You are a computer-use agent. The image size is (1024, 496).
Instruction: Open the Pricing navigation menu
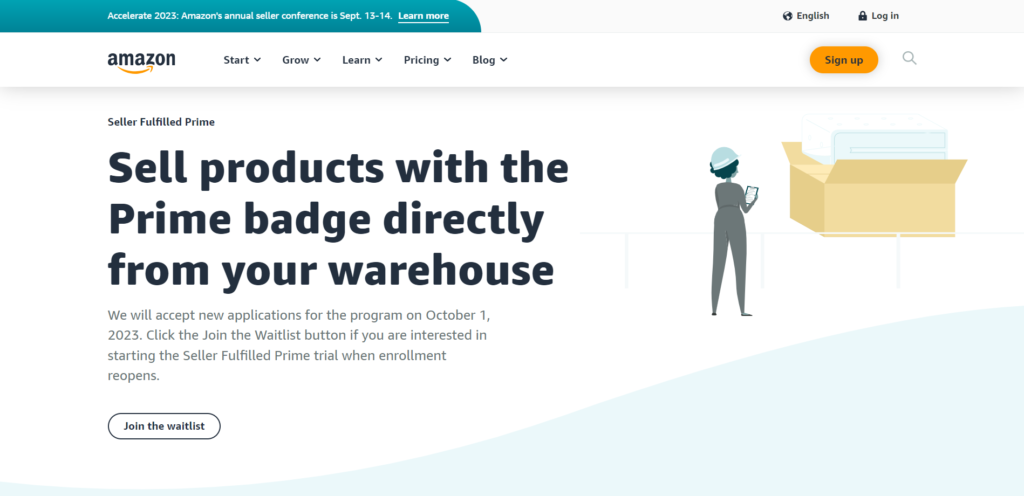(x=427, y=59)
